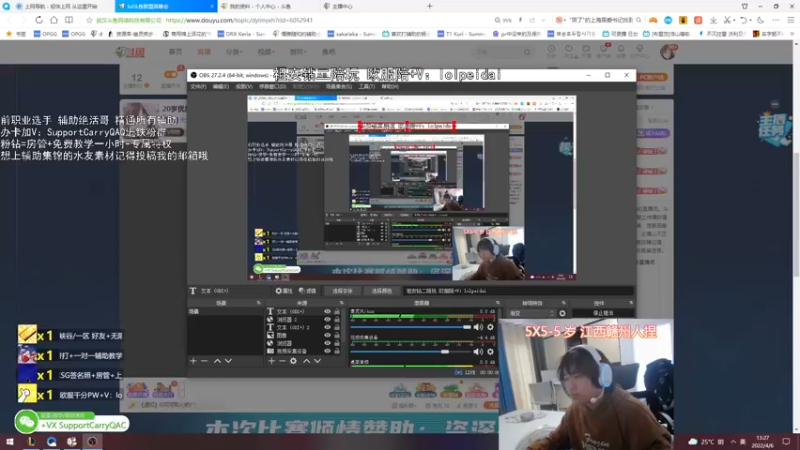800x450 pixels.
Task: Expand the 分类 dropdown in the Douyu navigation
Action: pos(234,52)
